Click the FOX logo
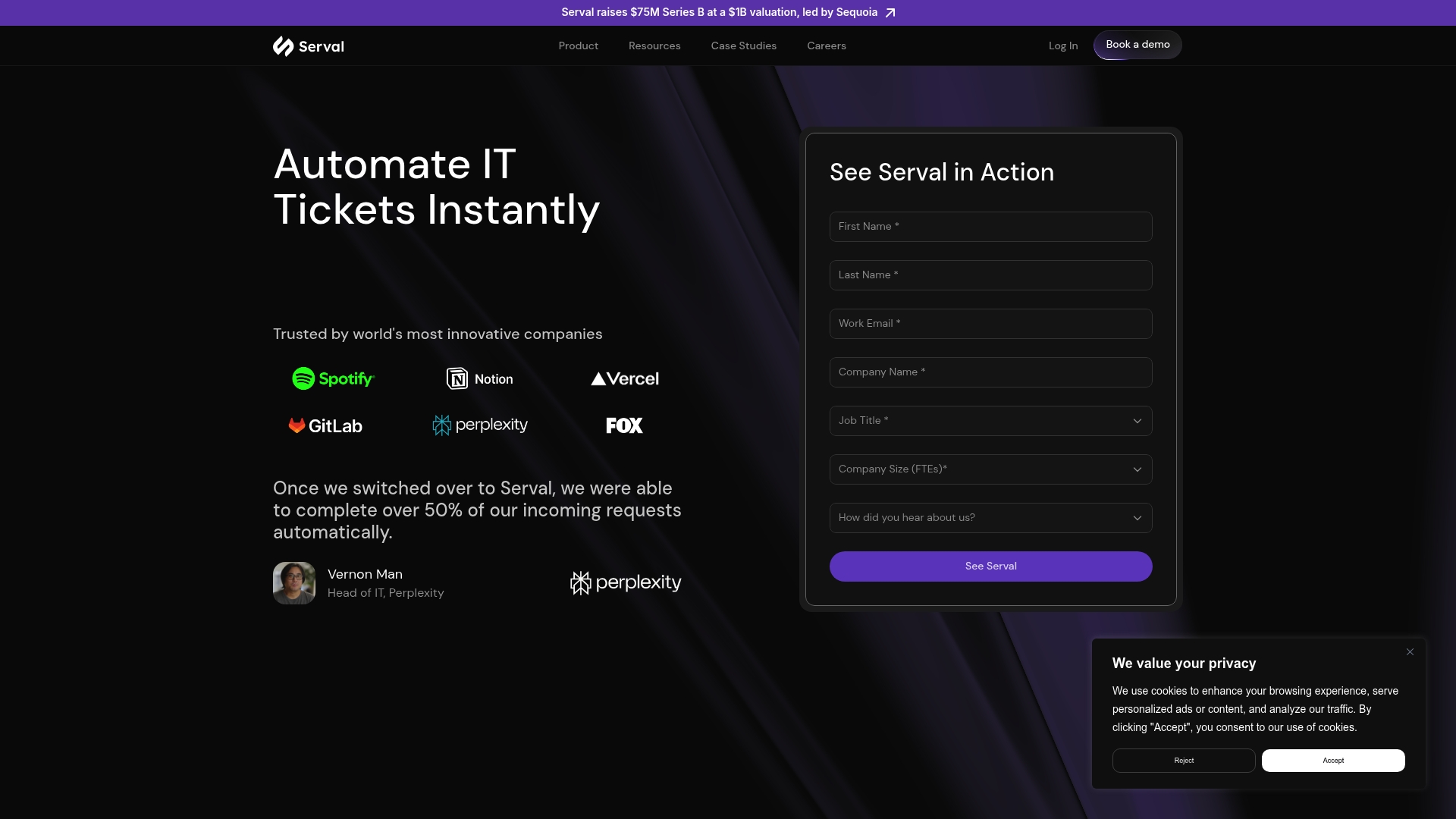The height and width of the screenshot is (819, 1456). click(624, 425)
